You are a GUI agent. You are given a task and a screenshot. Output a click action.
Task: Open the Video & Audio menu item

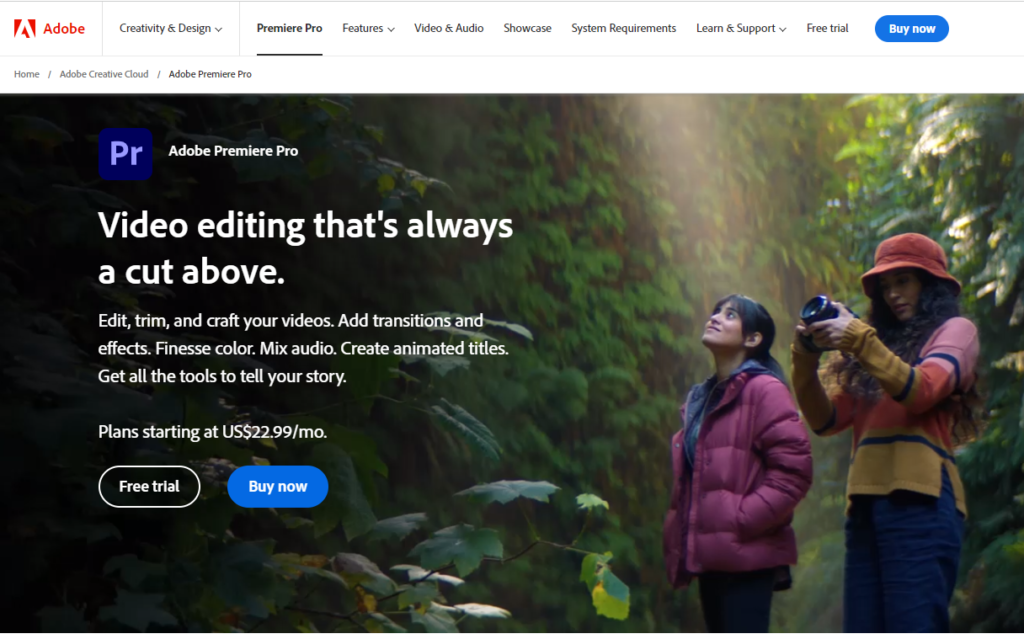(x=449, y=28)
